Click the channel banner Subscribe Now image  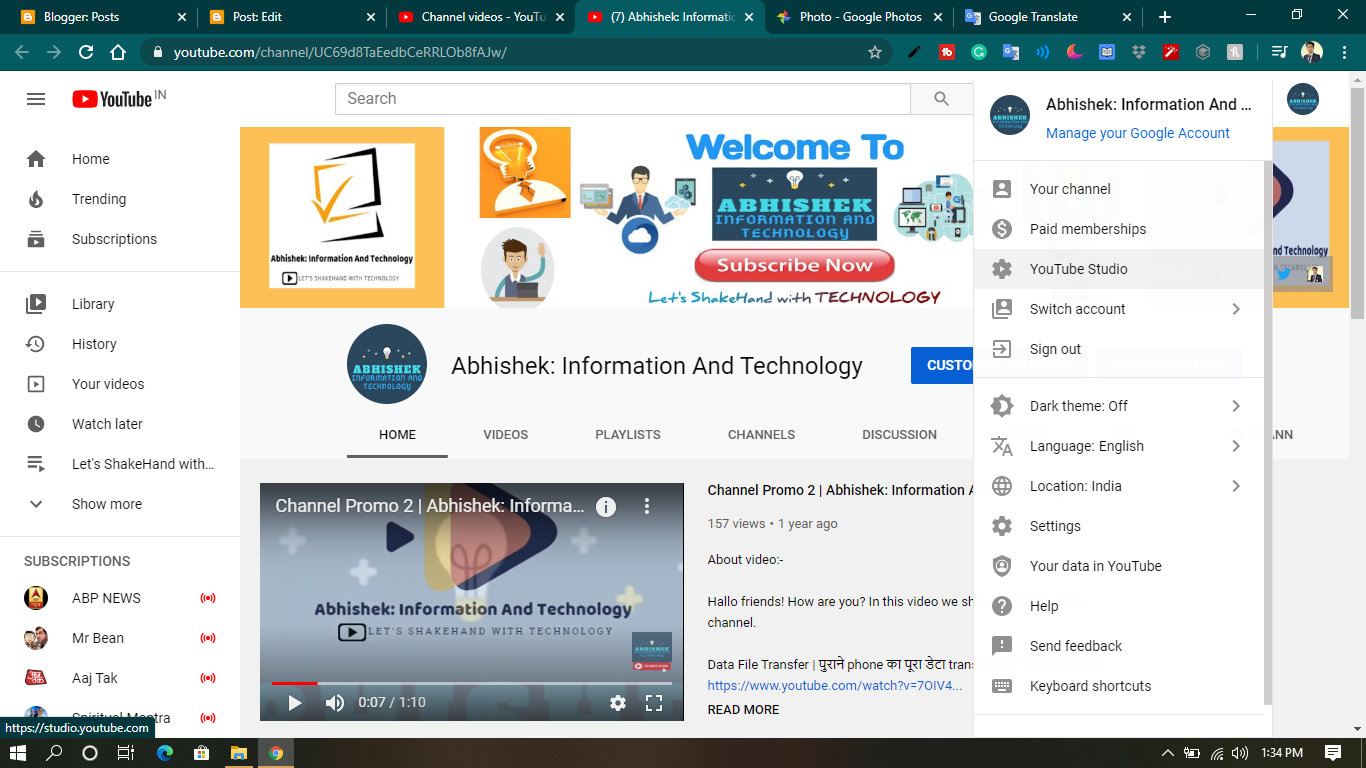(x=794, y=265)
